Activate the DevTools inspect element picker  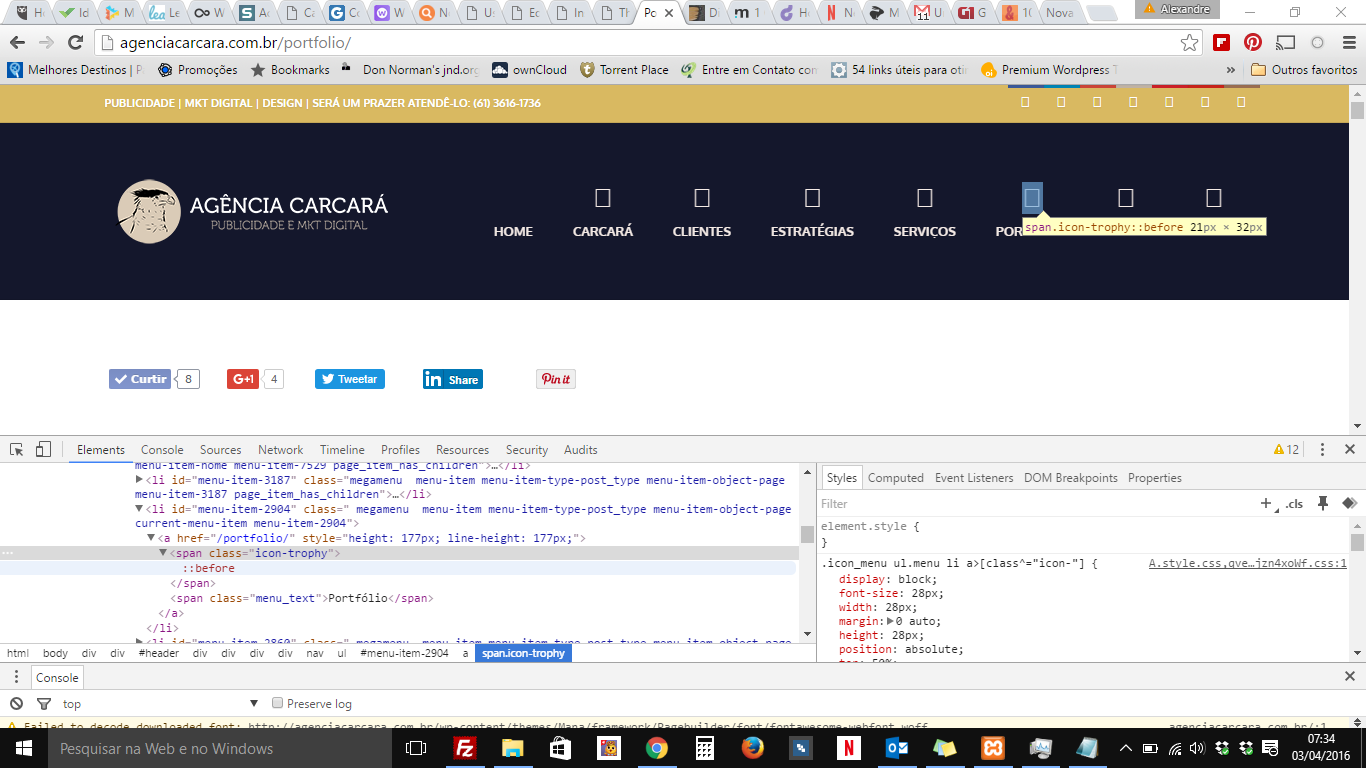coord(17,450)
